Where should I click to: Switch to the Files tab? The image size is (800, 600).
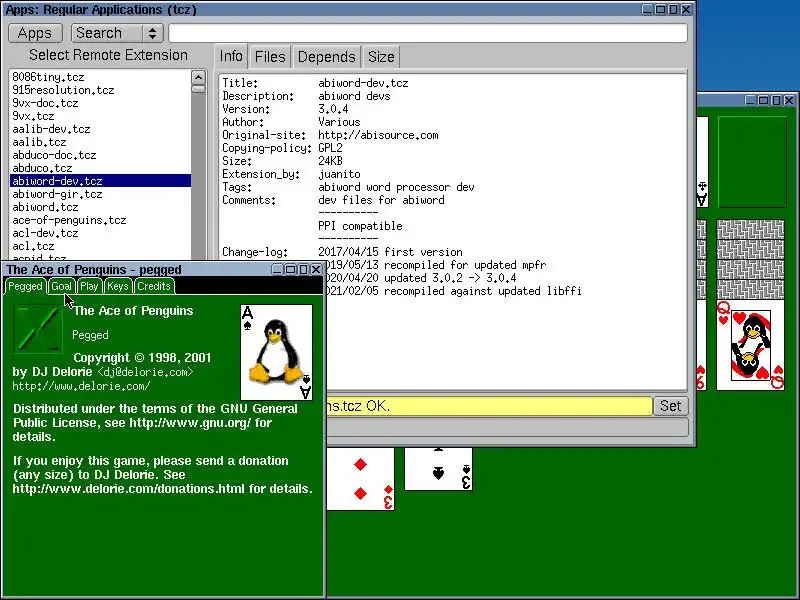pyautogui.click(x=270, y=57)
